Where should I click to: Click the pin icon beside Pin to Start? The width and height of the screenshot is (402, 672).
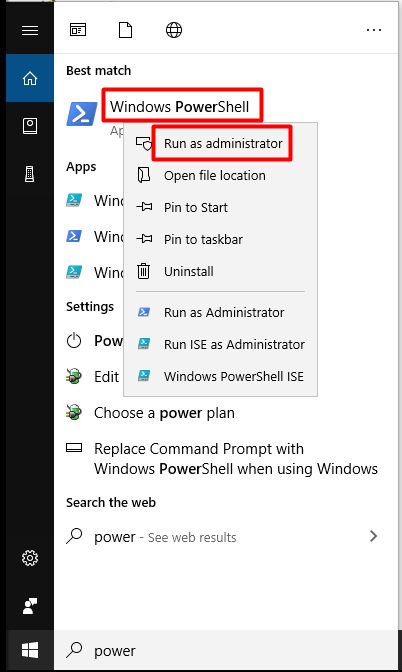point(144,207)
